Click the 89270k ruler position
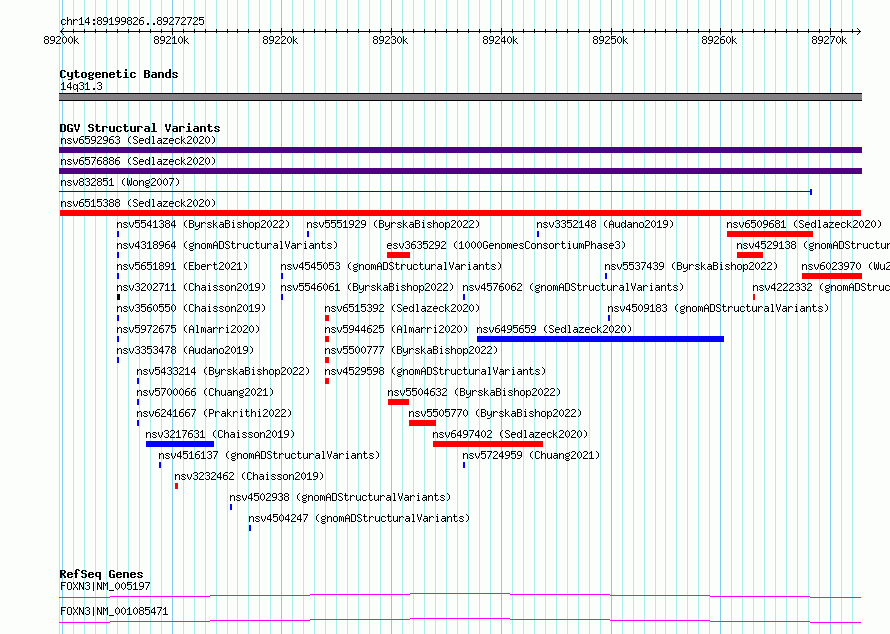The image size is (890, 634). pyautogui.click(x=829, y=40)
